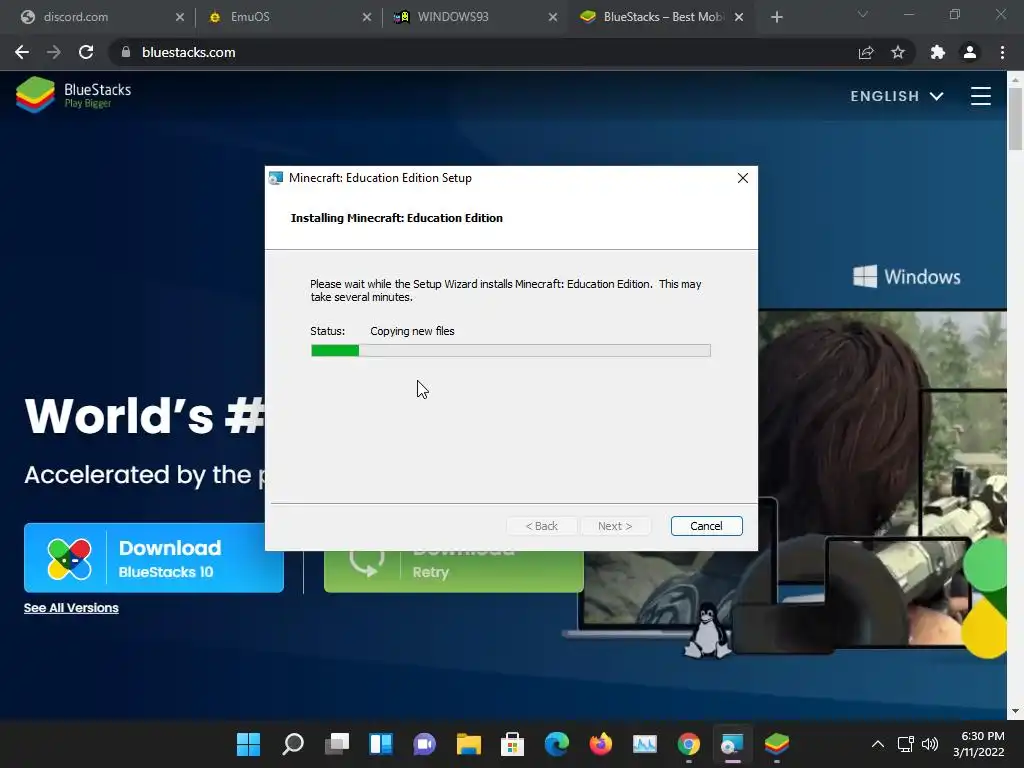Open the Windows Start menu
The width and height of the screenshot is (1024, 768).
click(248, 744)
